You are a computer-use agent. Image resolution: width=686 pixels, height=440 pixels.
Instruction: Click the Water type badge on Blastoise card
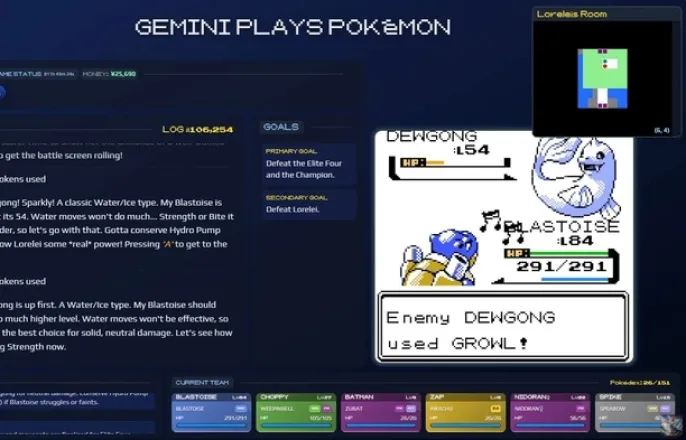point(241,409)
